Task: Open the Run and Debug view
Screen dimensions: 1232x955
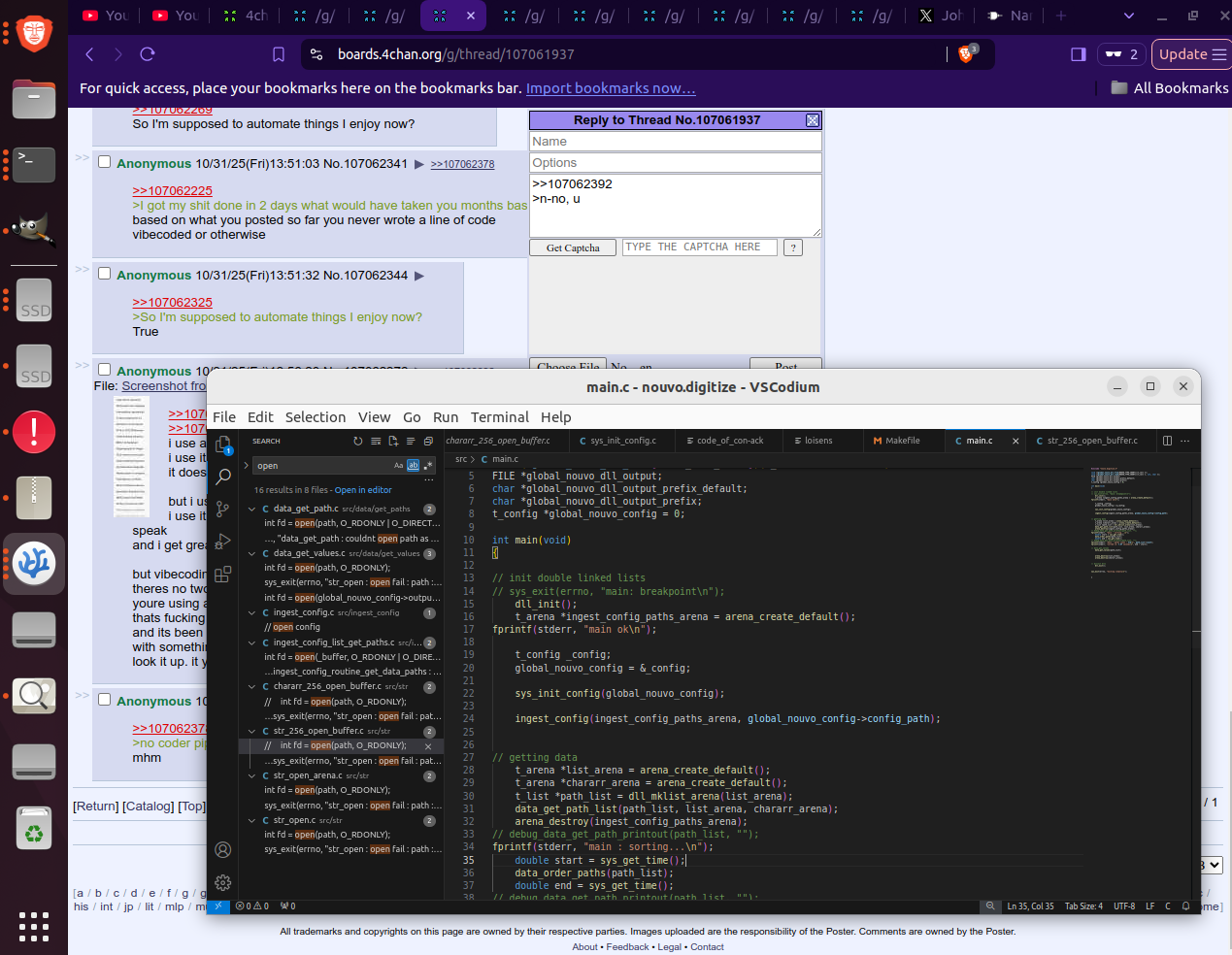Action: [x=223, y=542]
